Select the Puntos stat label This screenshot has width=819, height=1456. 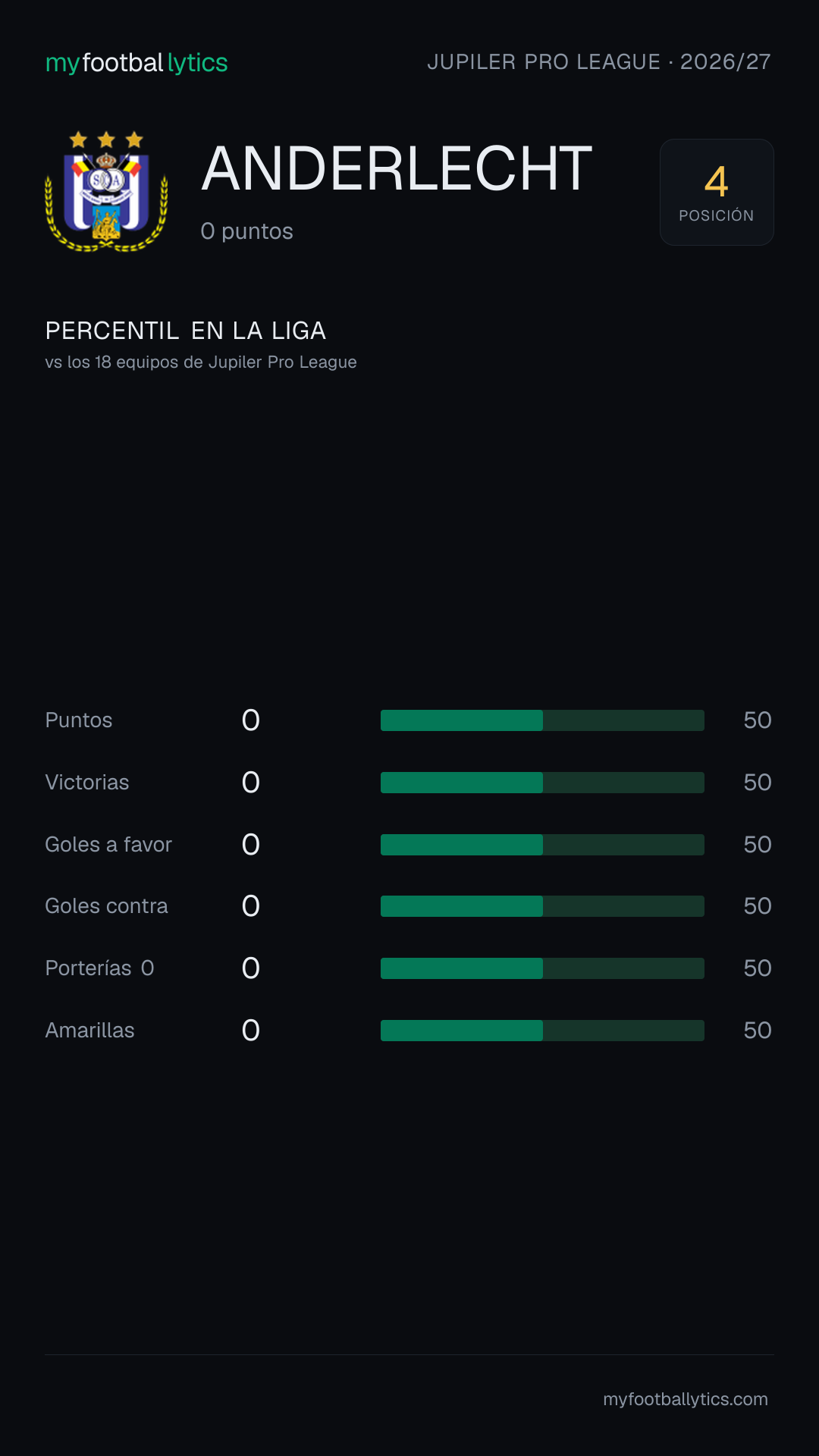pos(79,720)
